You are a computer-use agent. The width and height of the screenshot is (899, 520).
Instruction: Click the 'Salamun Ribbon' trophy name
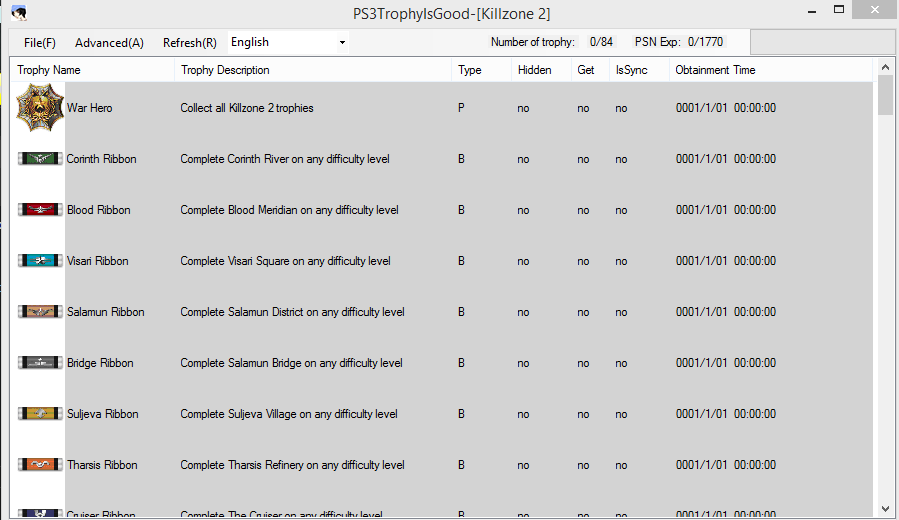105,312
